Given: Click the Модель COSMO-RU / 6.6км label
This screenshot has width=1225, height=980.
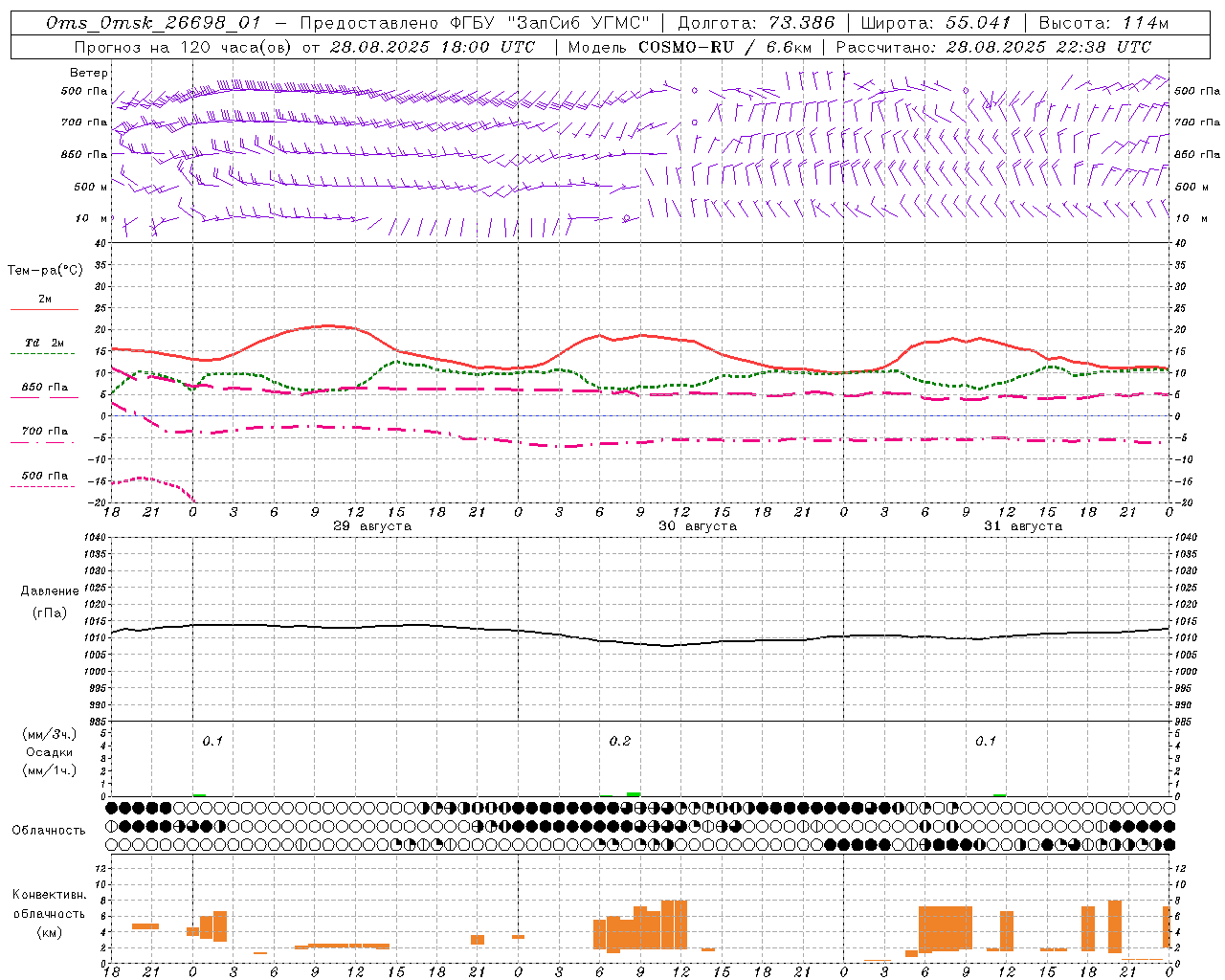Looking at the screenshot, I should (x=689, y=46).
